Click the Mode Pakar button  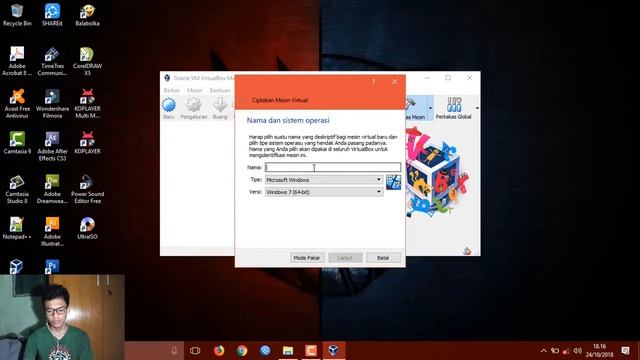tap(307, 258)
